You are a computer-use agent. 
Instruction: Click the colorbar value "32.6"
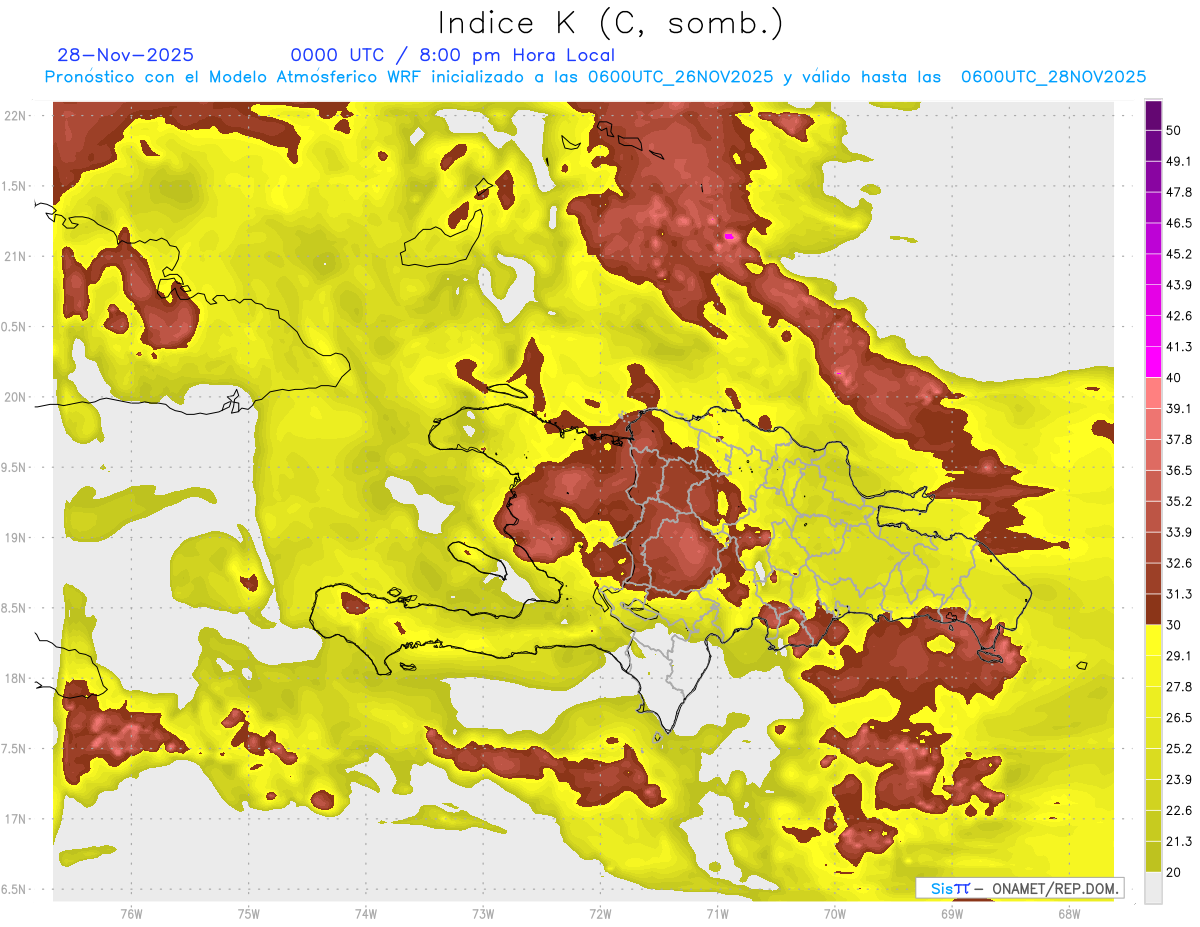(1179, 564)
